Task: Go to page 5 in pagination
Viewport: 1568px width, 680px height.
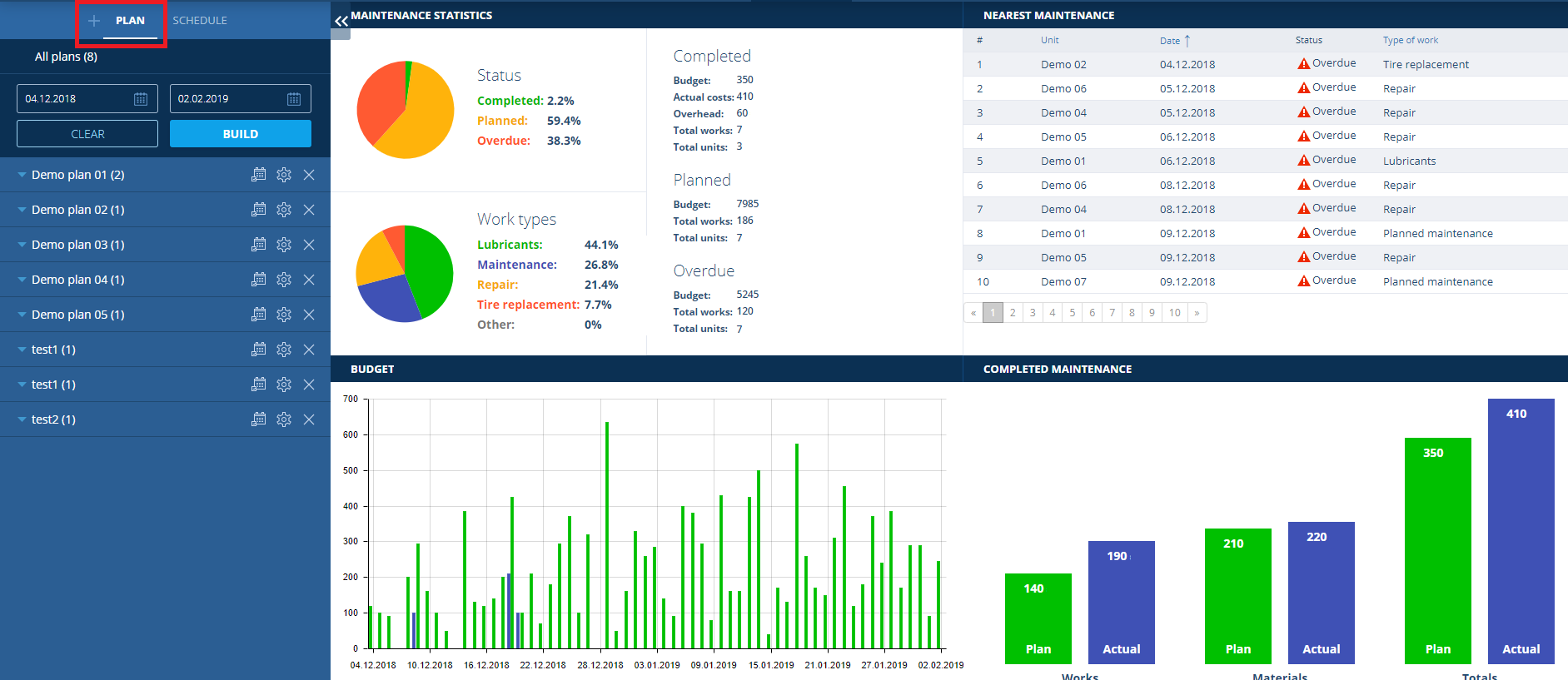Action: [x=1073, y=313]
